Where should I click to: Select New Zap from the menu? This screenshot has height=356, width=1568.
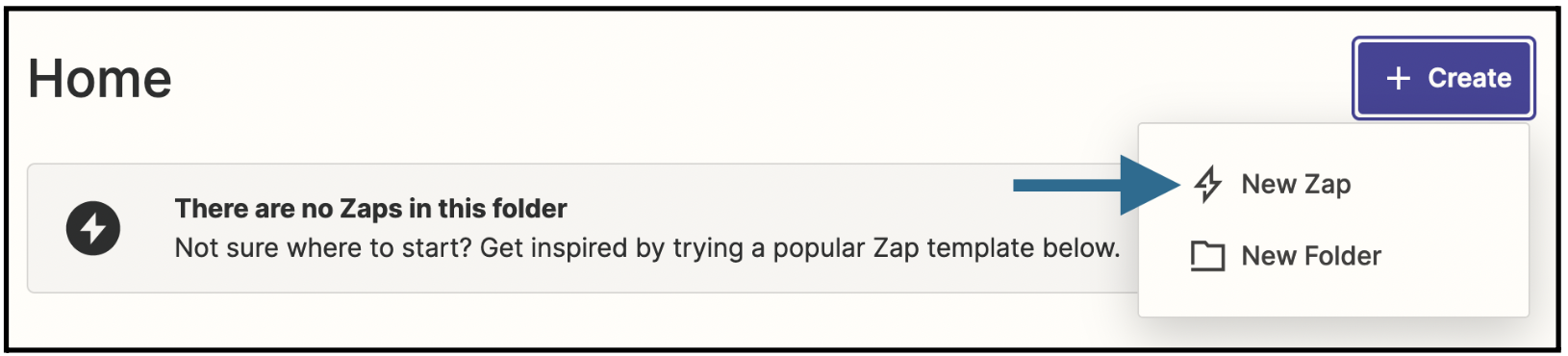click(x=1333, y=184)
